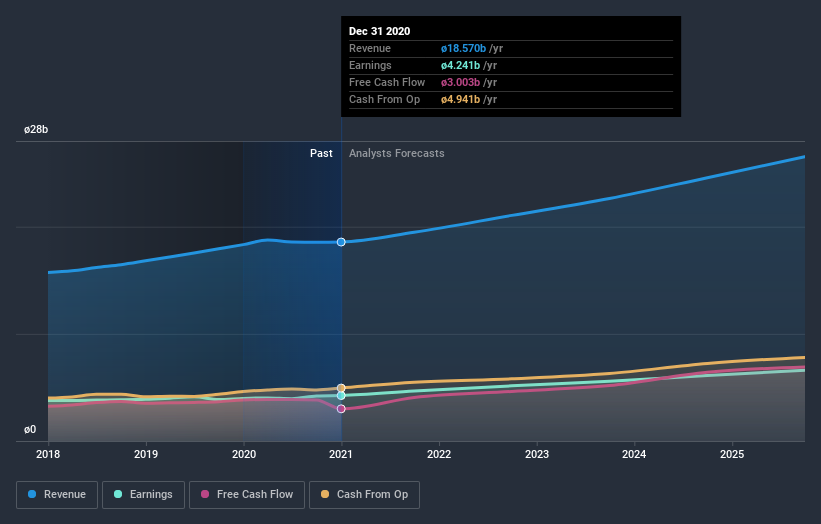The width and height of the screenshot is (821, 524).
Task: Click the ø4.941b cash from op value
Action: point(460,99)
